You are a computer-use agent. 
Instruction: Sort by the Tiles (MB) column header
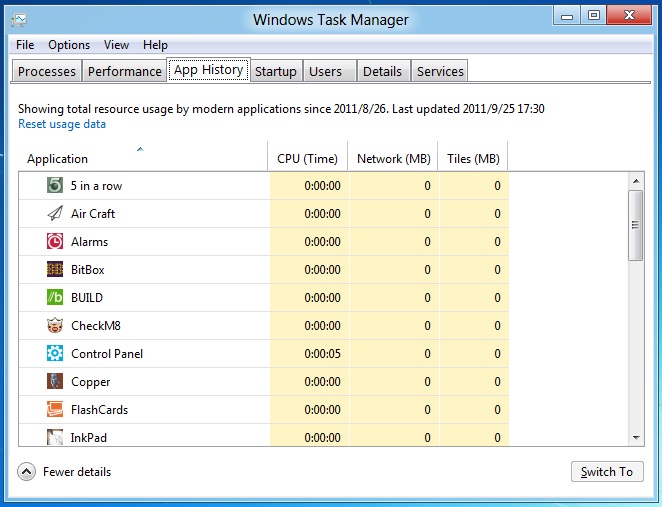pos(473,156)
